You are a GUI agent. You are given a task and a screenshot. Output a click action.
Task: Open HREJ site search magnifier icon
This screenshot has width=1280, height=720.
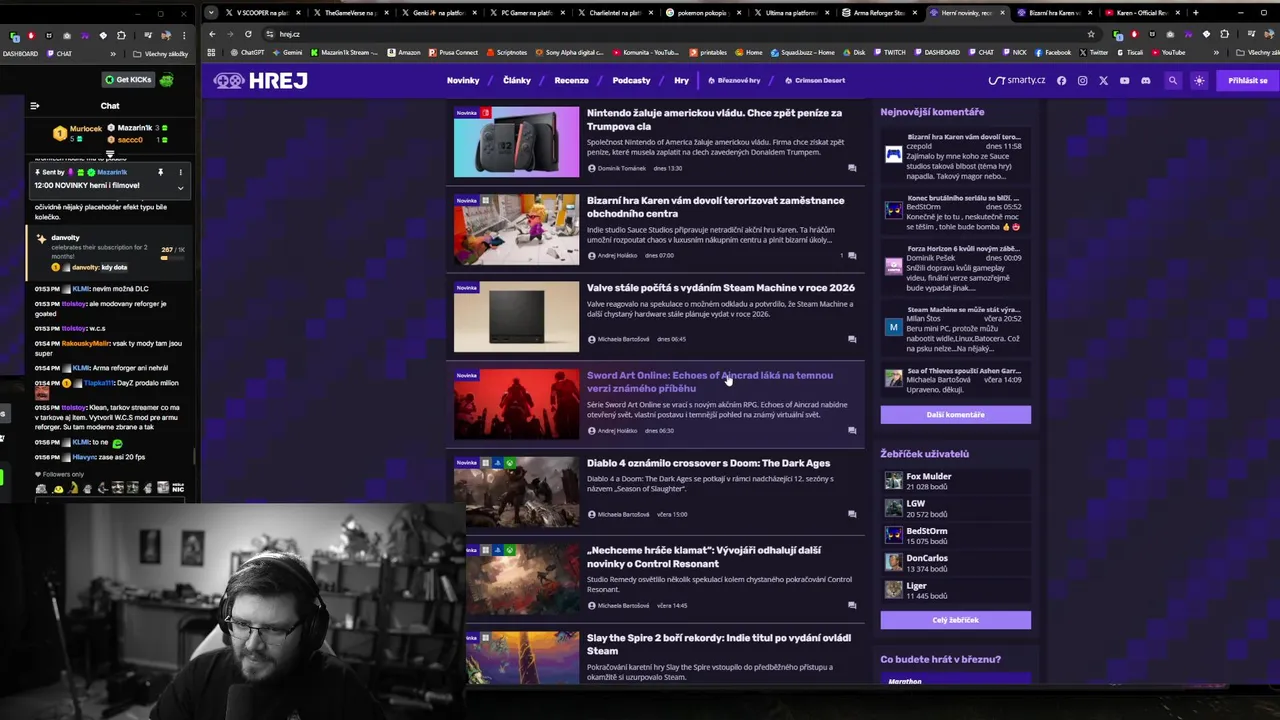[1173, 80]
